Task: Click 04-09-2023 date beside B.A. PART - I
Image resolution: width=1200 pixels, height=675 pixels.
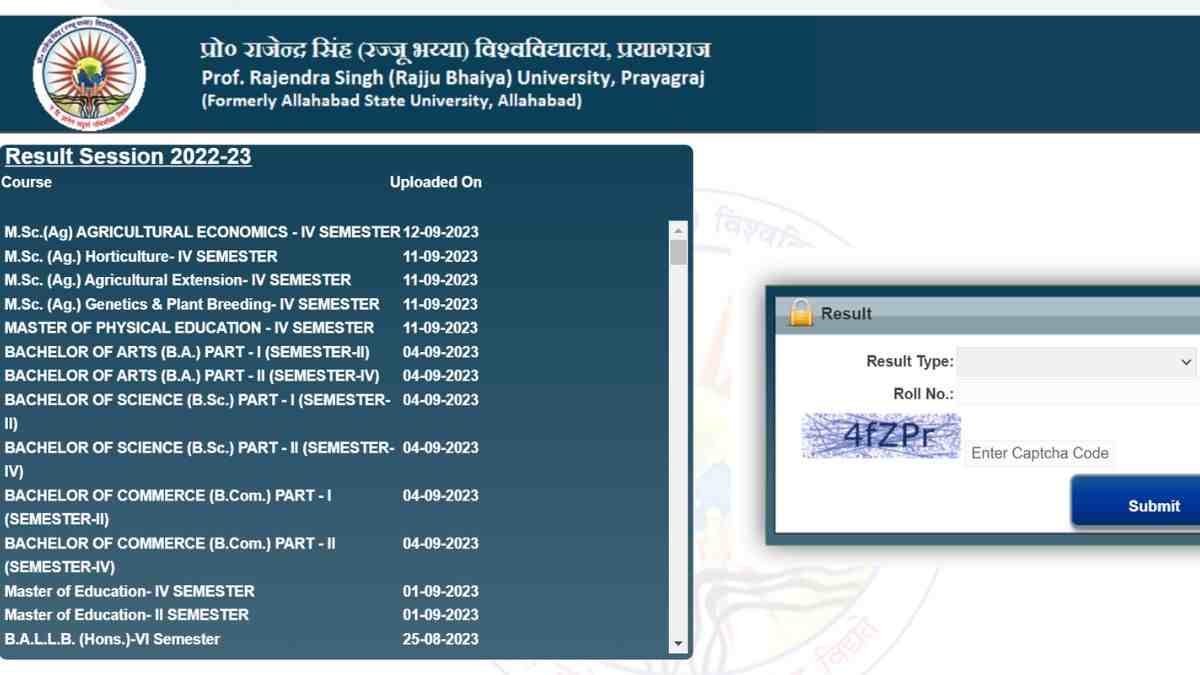Action: pos(440,352)
